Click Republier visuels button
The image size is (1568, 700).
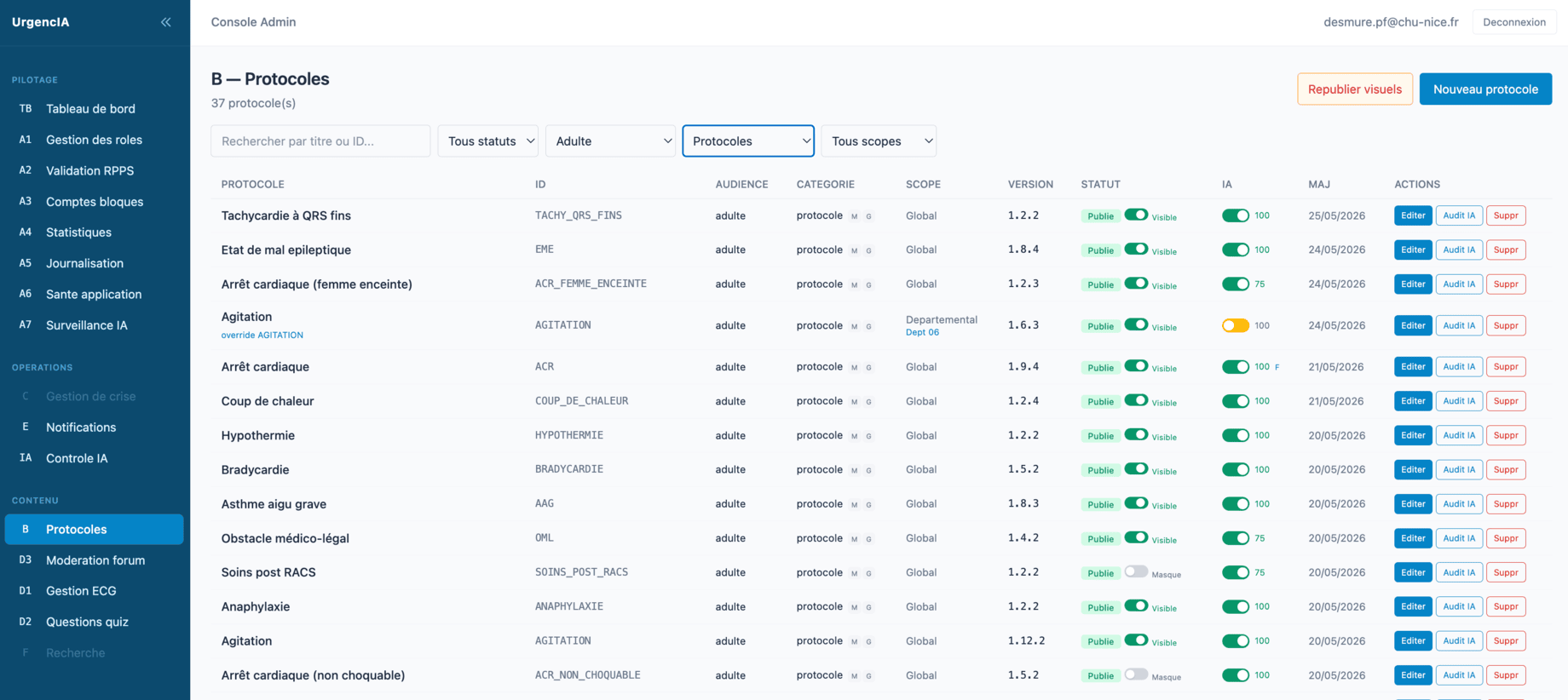1355,89
